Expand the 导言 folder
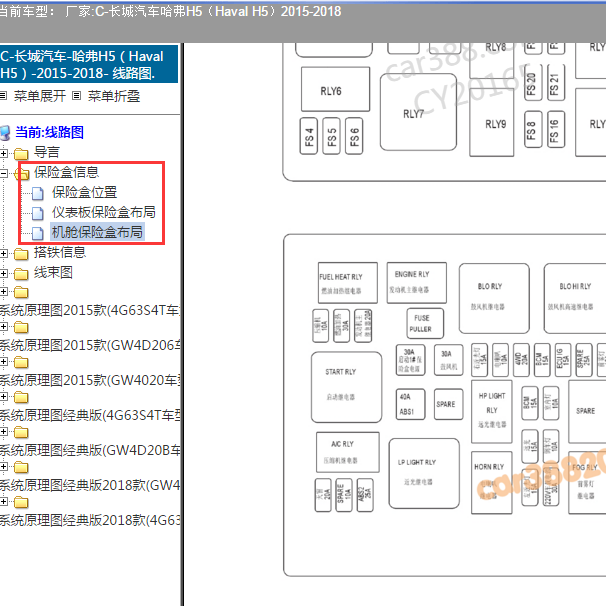The height and width of the screenshot is (606, 606). 3,153
